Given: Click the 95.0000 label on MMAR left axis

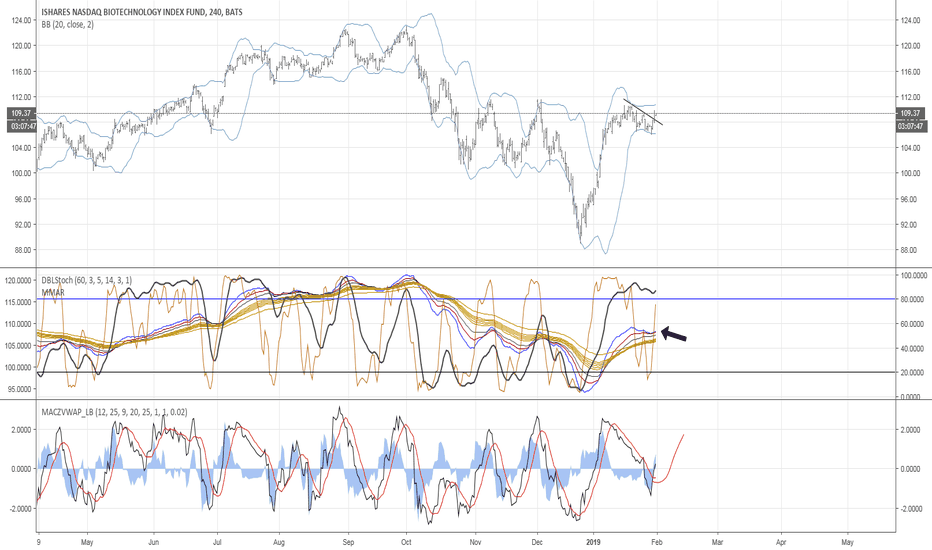Looking at the screenshot, I should pyautogui.click(x=20, y=389).
